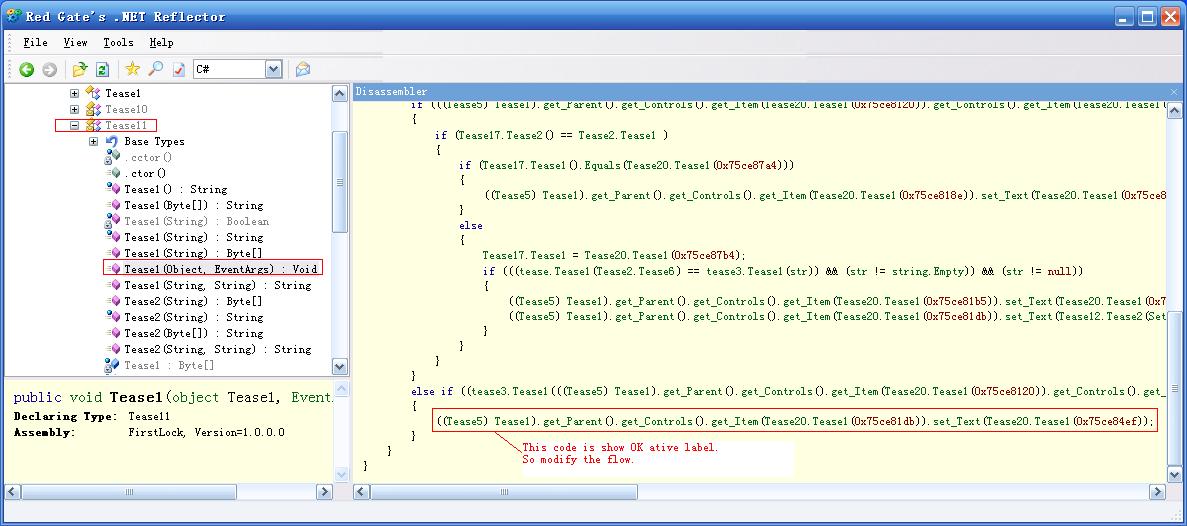Screen dimensions: 1187x526
Task: Collapse the Tease11 class node
Action: point(74,126)
